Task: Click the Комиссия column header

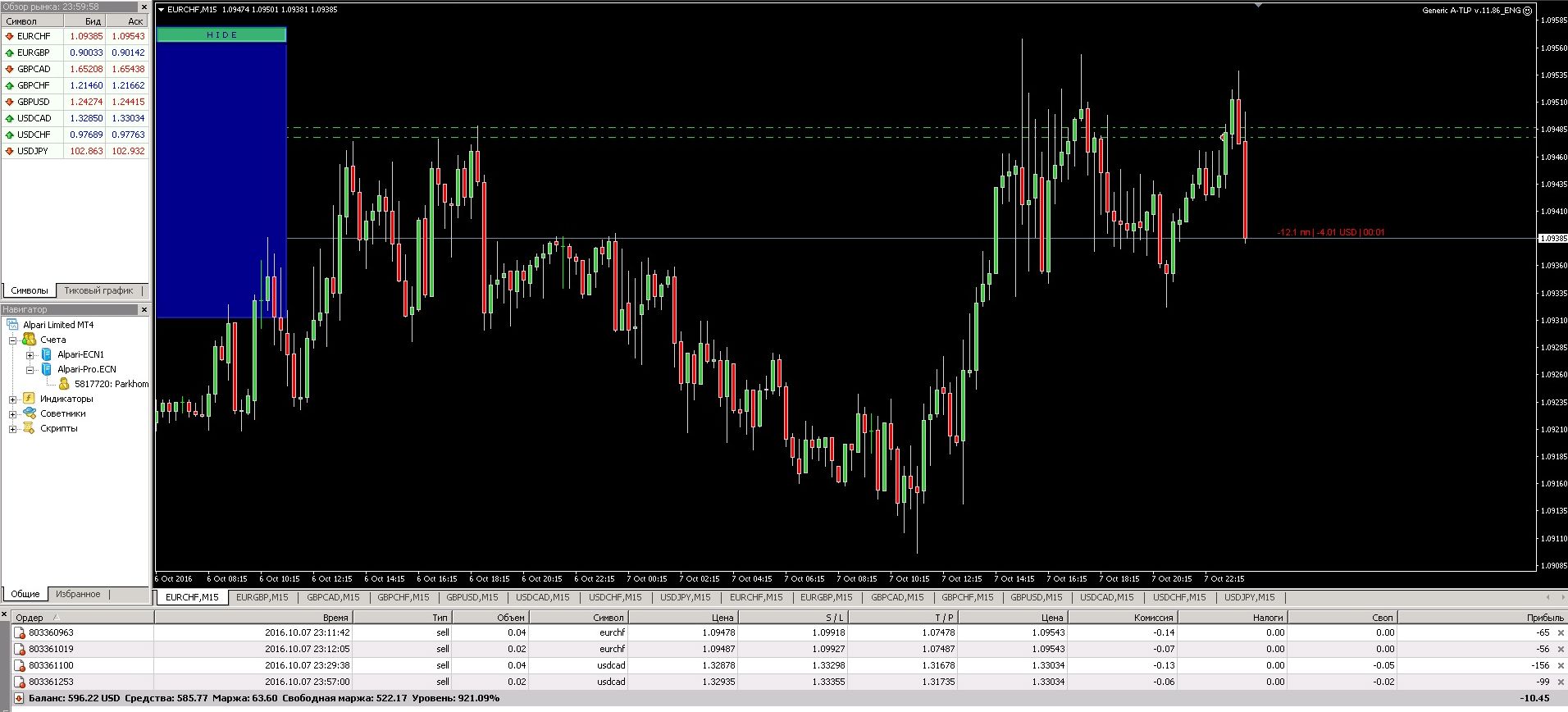Action: click(x=1123, y=618)
